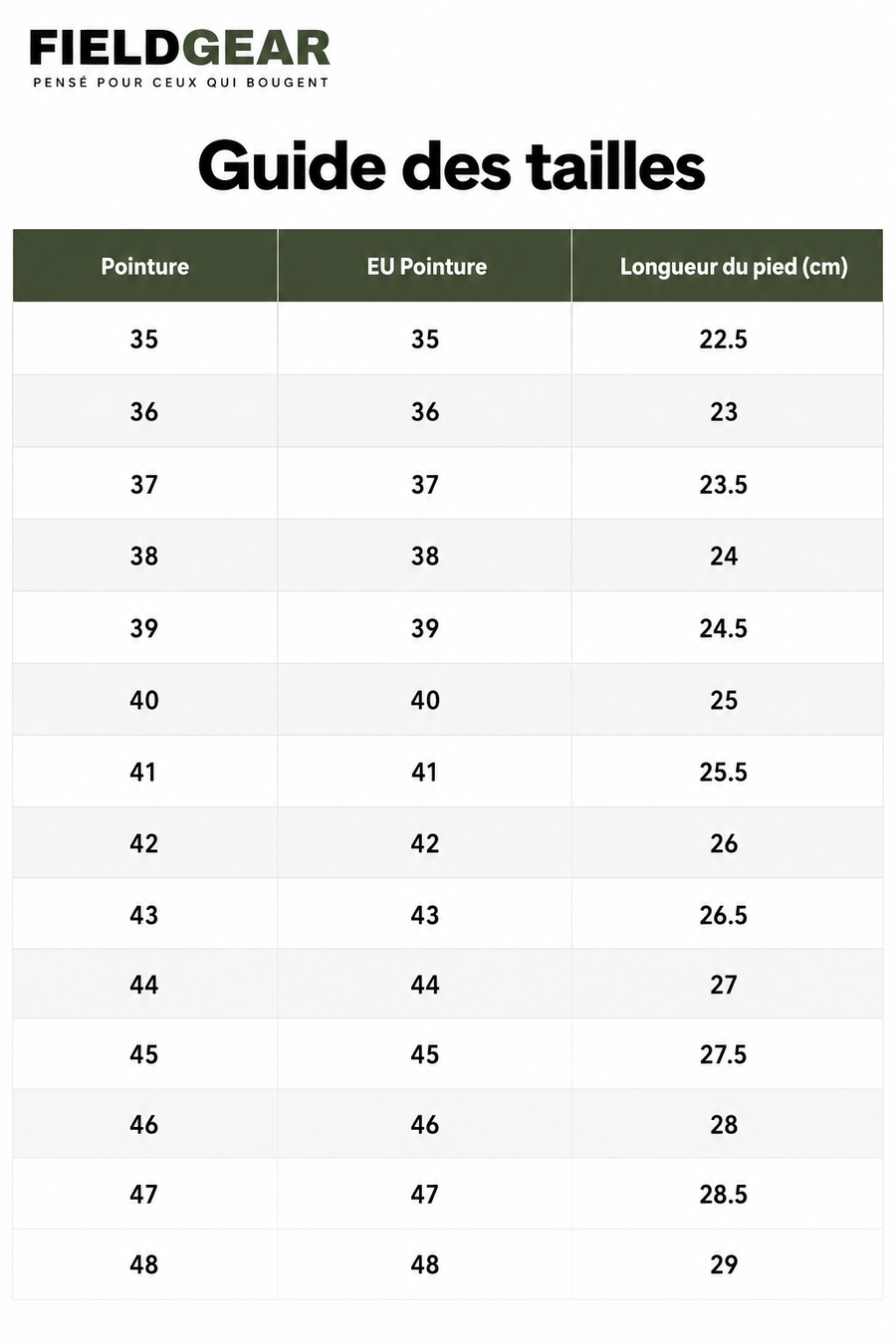Click Pointure 41 in first column
The height and width of the screenshot is (1344, 896).
point(144,772)
